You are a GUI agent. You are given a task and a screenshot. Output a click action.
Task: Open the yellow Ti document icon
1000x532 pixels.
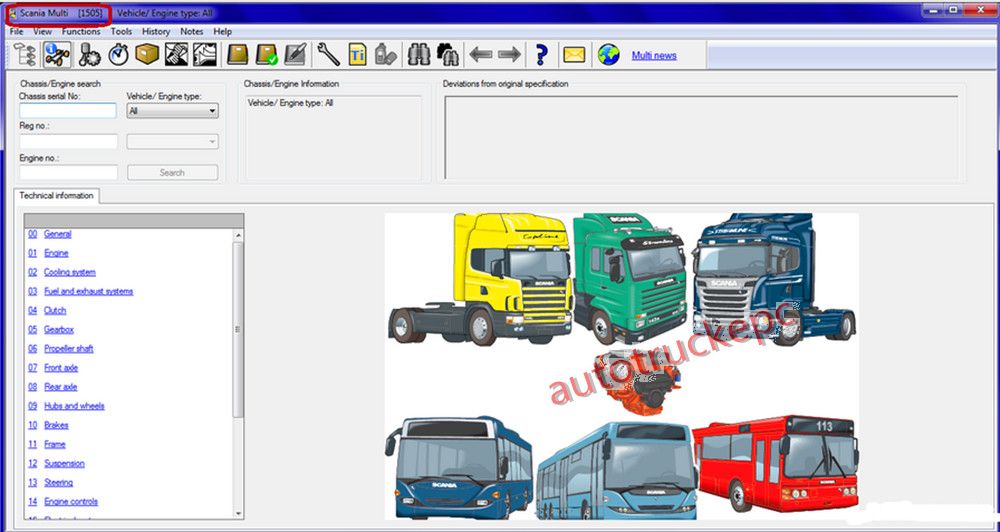357,55
